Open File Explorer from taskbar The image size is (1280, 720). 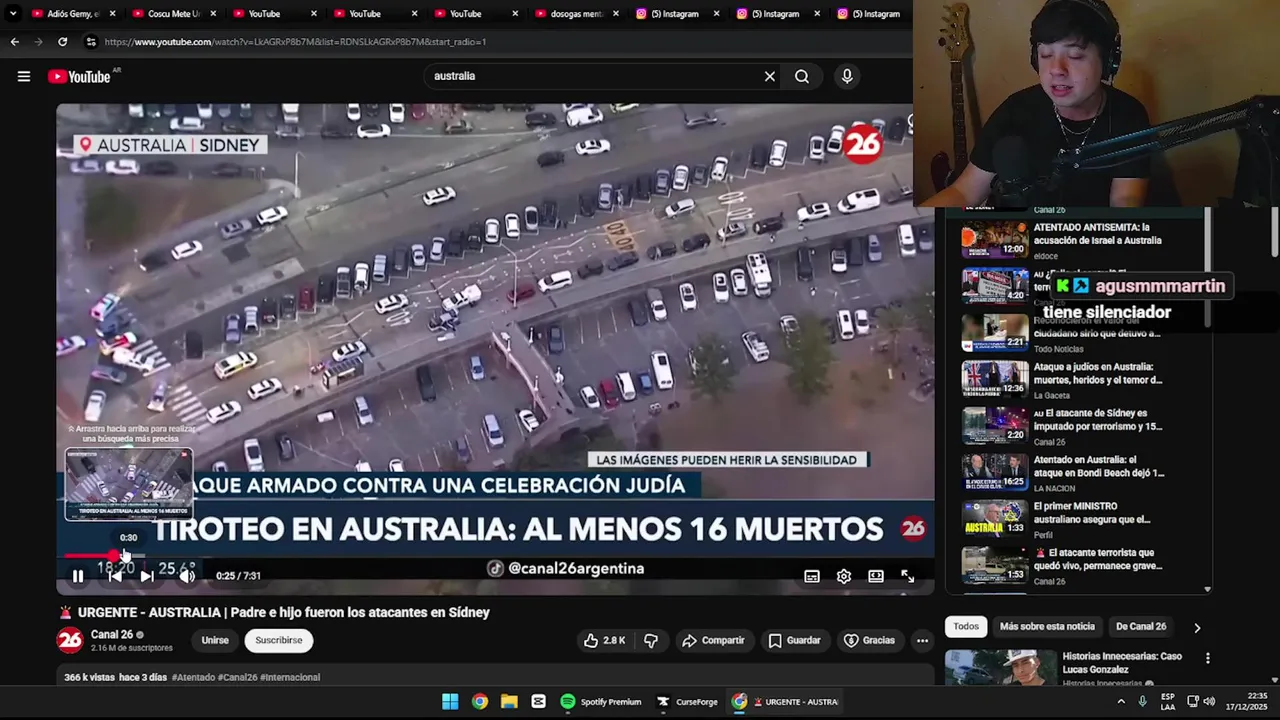509,702
